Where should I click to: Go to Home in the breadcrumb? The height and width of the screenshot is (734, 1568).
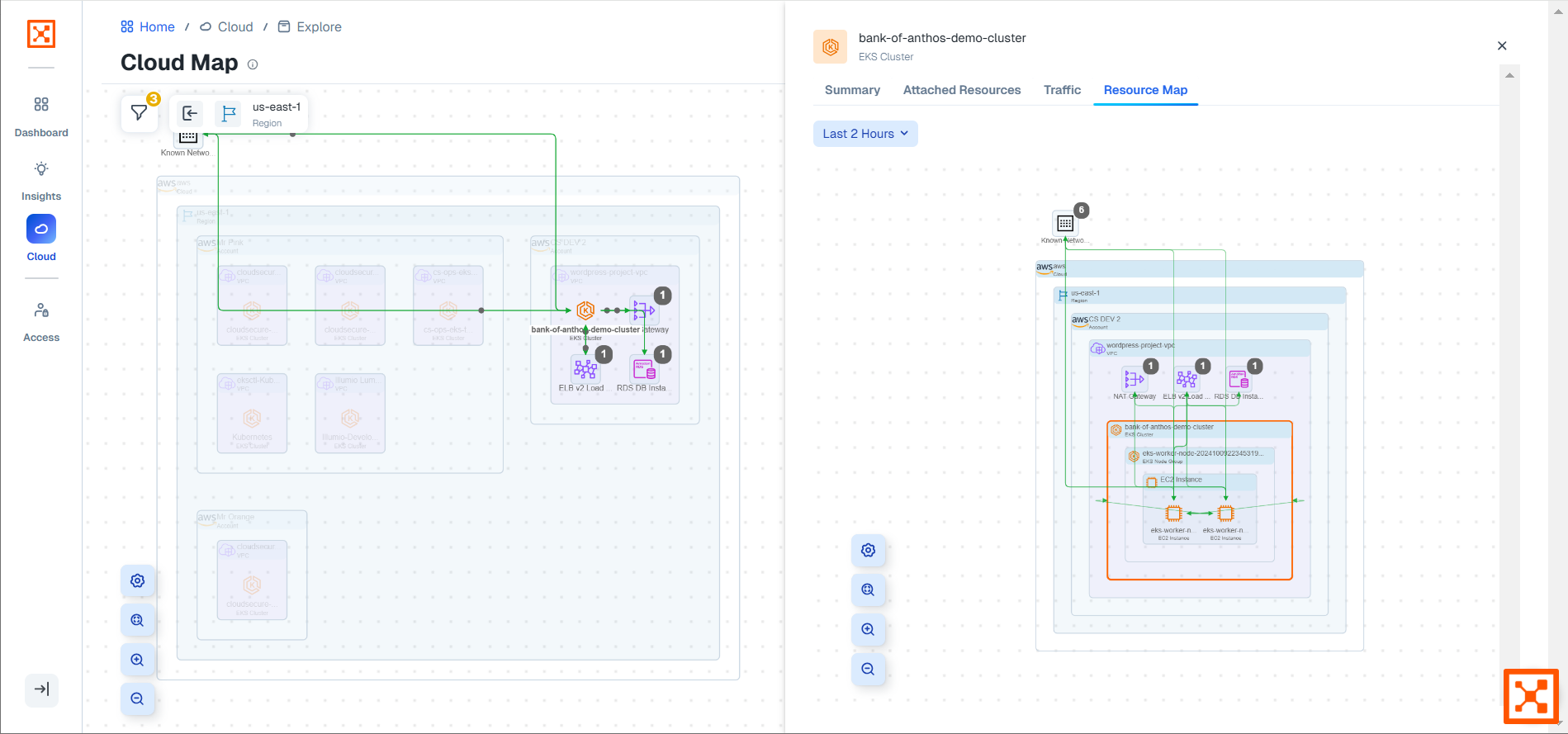click(x=148, y=26)
